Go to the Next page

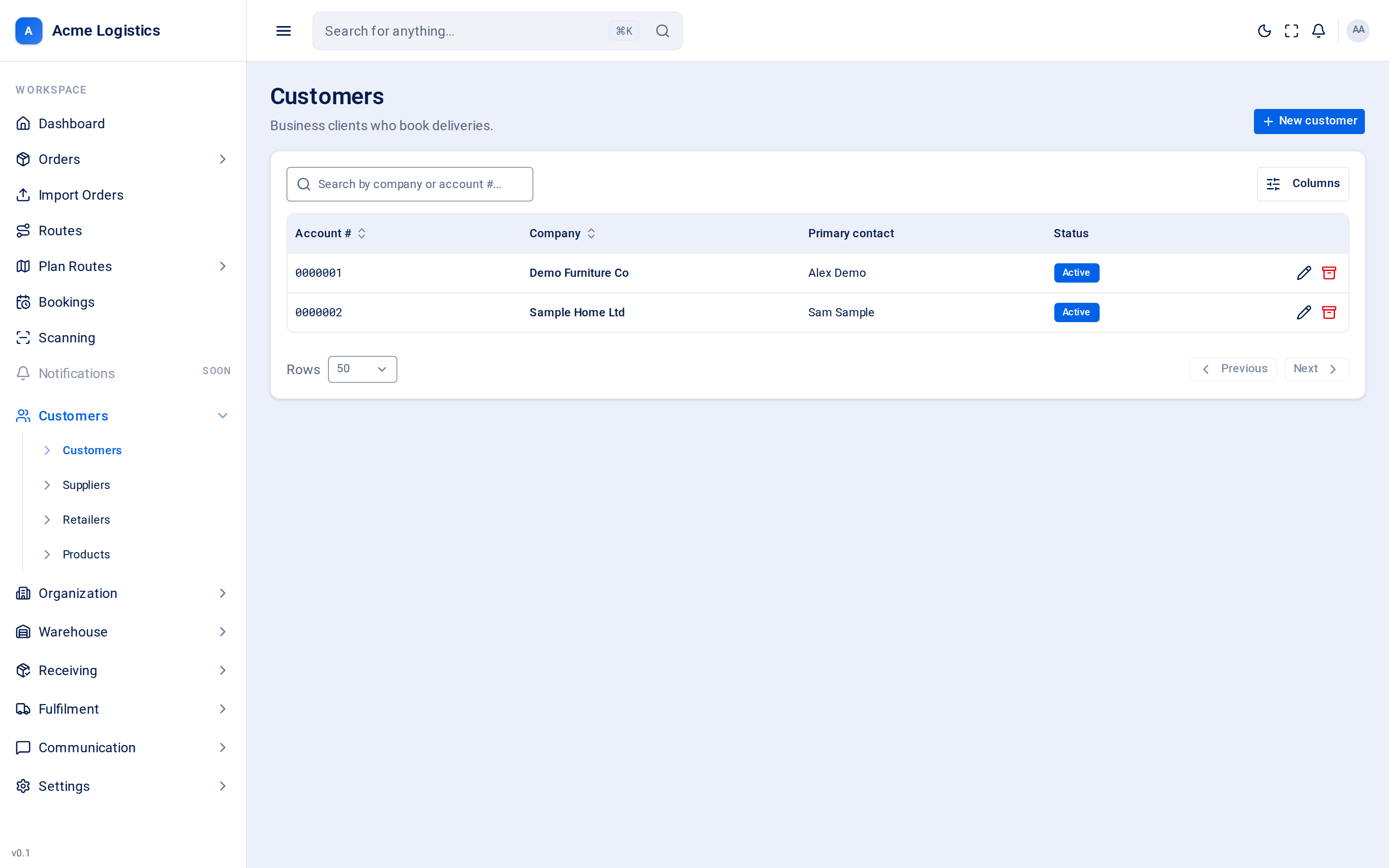pos(1316,369)
